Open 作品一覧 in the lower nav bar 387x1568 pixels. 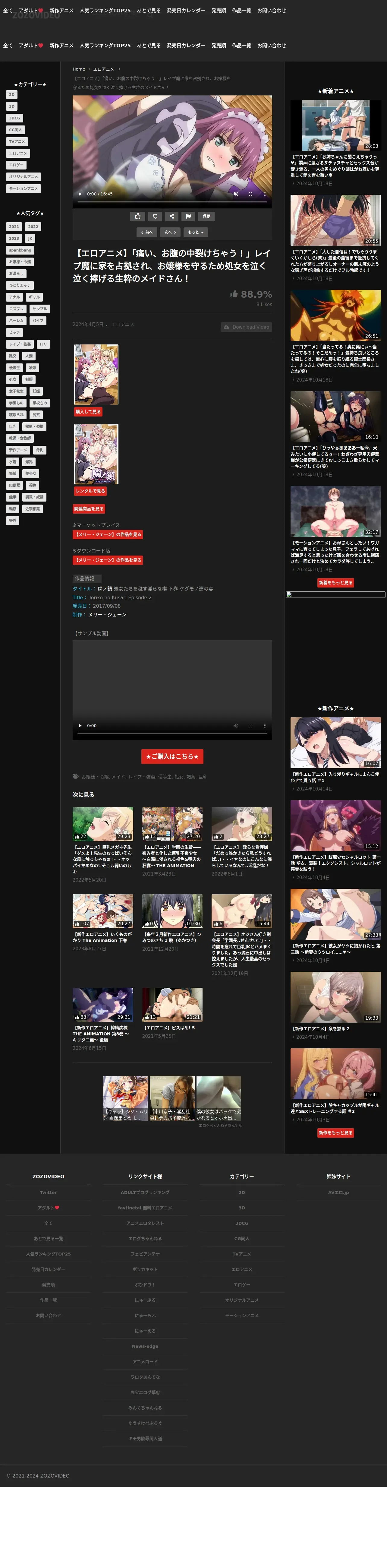(241, 46)
